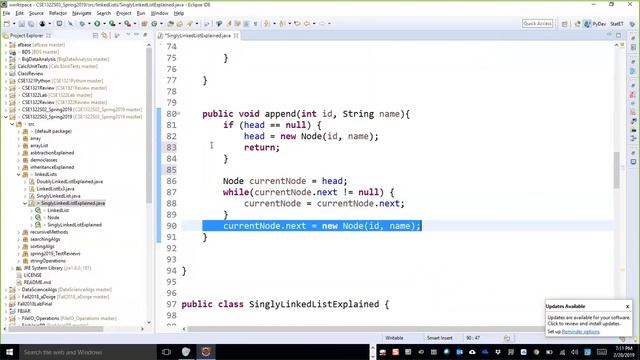
Task: Open the Run menu
Action: click(141, 13)
